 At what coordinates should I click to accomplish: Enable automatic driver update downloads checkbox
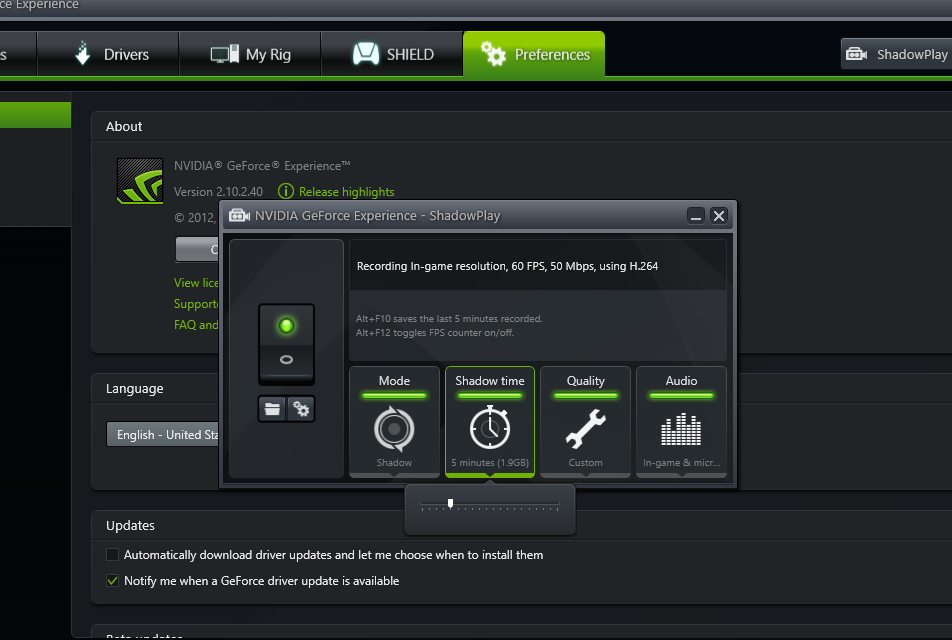112,554
